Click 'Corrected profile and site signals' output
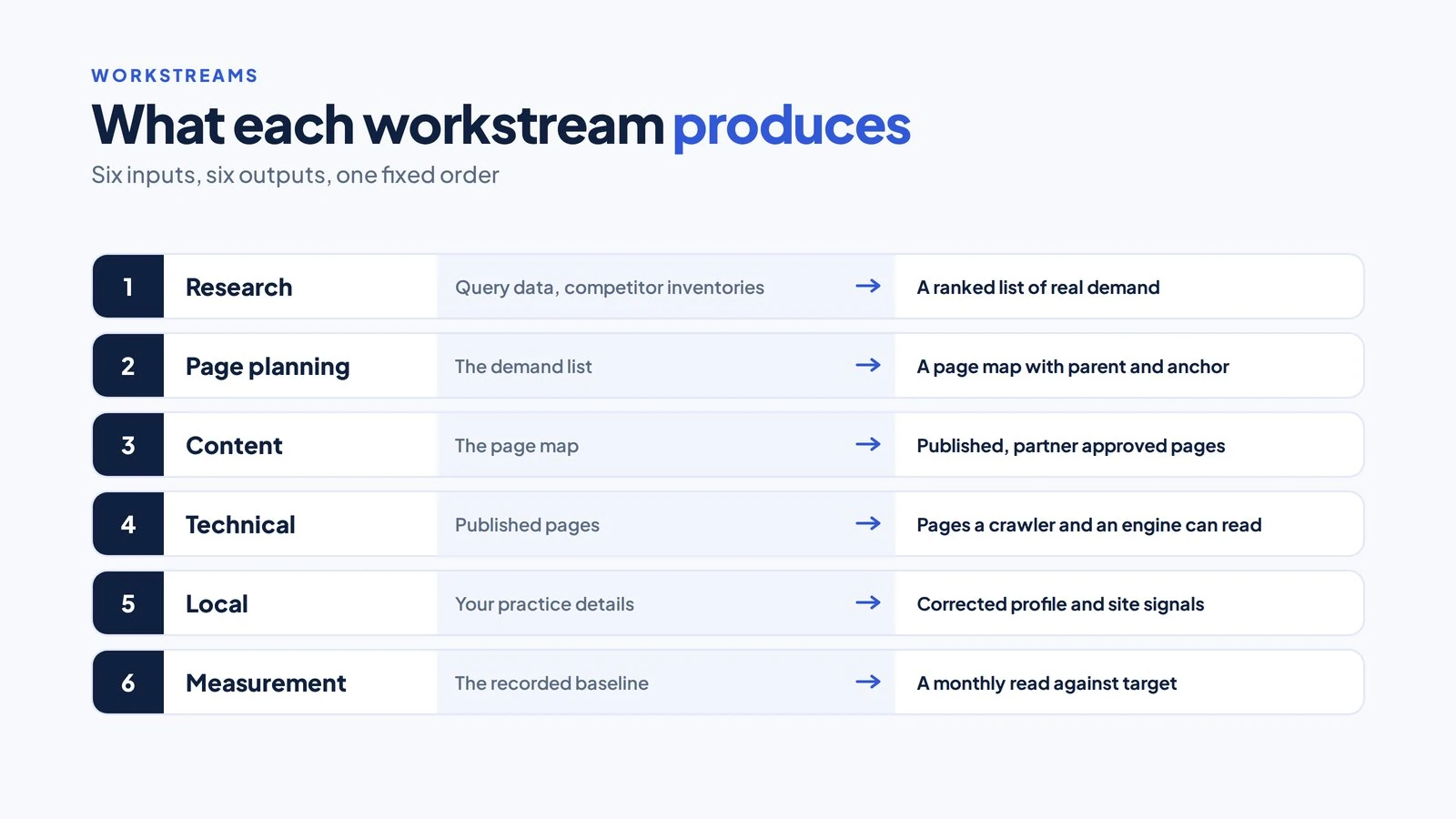 pos(1060,604)
